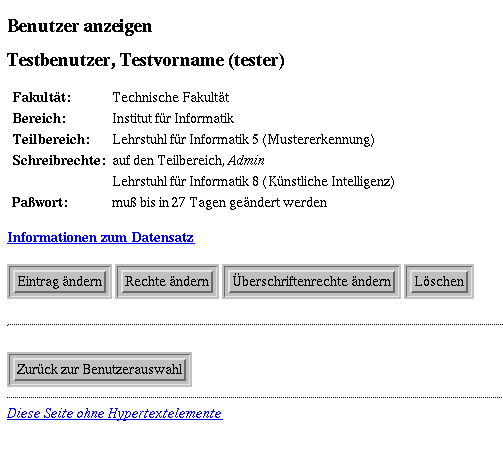This screenshot has width=503, height=454.
Task: Click the Fakultät: field label
Action: click(x=42, y=98)
